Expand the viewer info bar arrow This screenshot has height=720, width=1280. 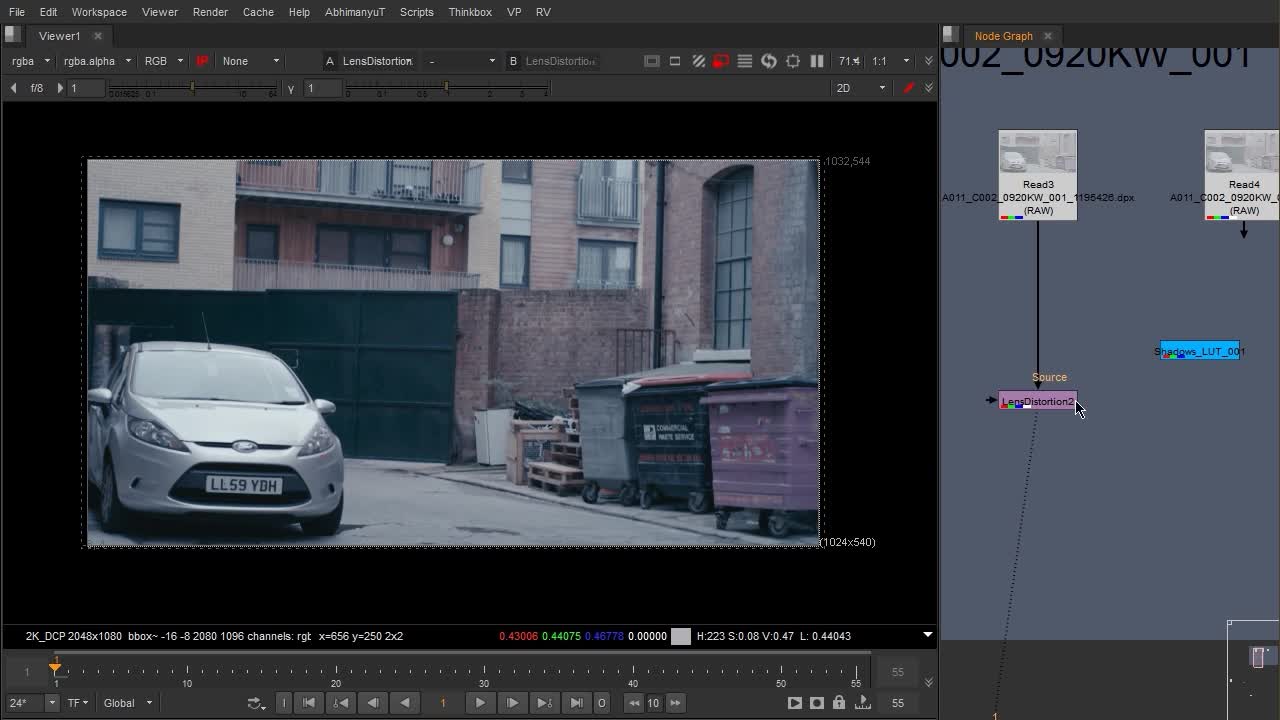pyautogui.click(x=927, y=635)
